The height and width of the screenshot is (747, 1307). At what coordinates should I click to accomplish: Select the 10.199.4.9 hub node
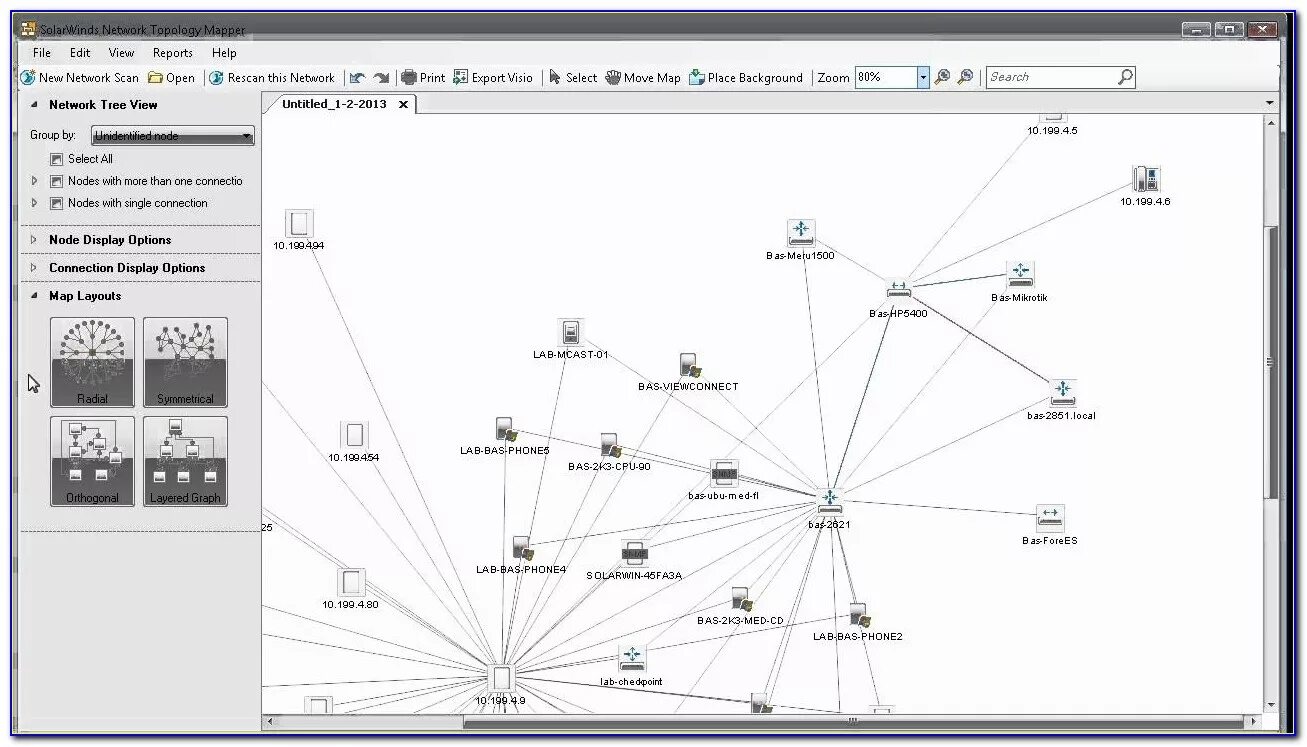point(502,677)
